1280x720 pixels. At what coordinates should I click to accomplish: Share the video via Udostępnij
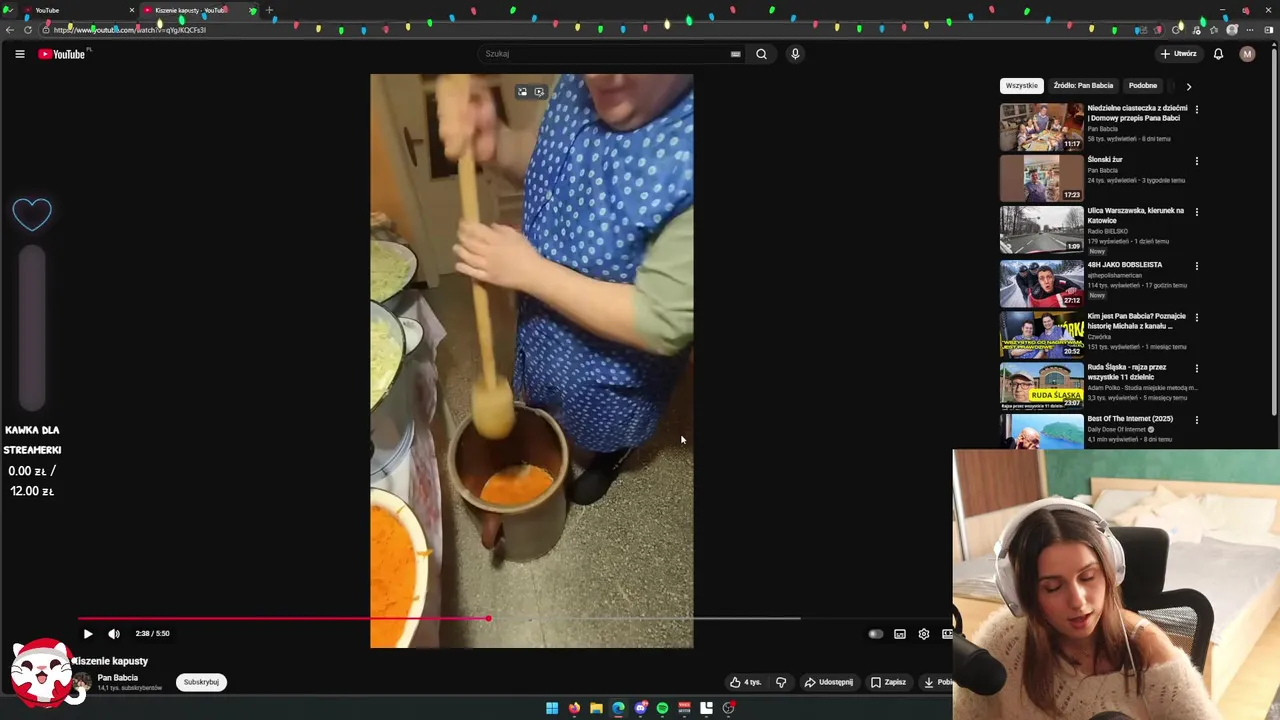click(x=829, y=682)
